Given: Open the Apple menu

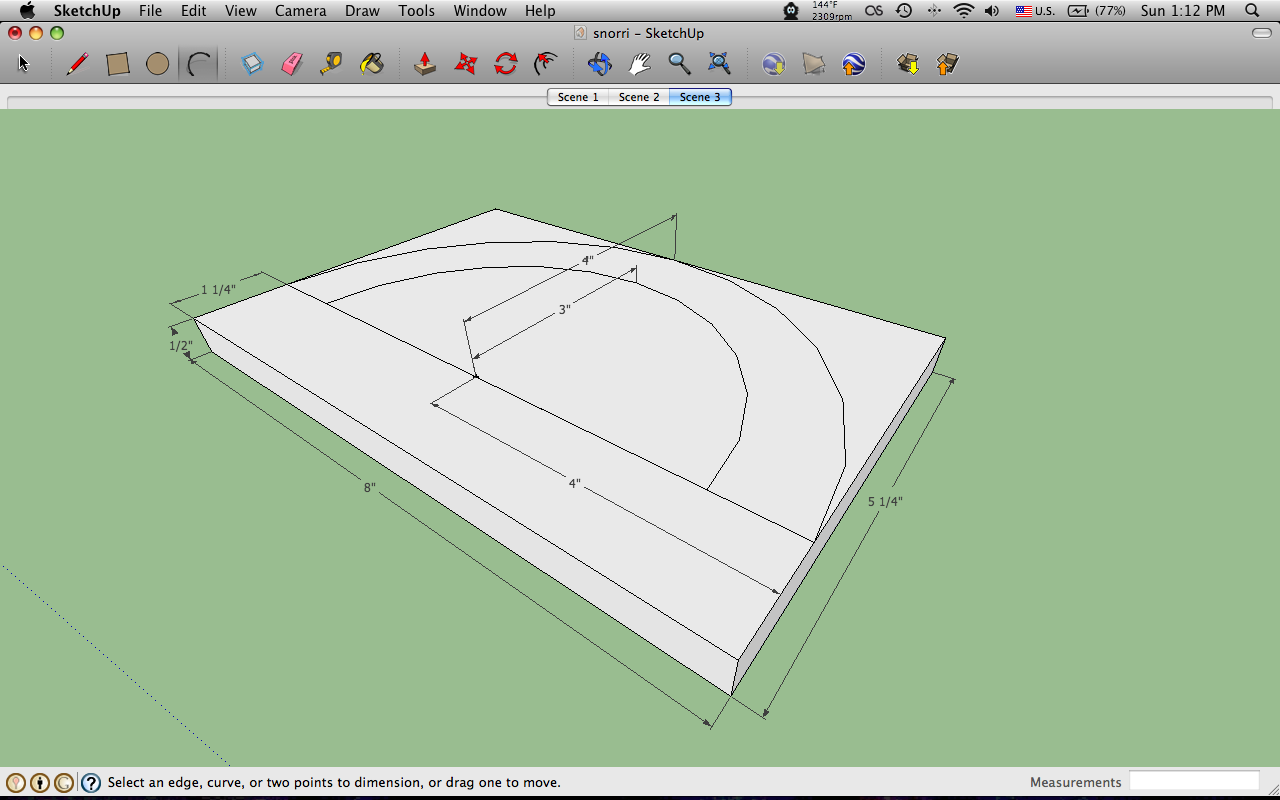Looking at the screenshot, I should [27, 11].
